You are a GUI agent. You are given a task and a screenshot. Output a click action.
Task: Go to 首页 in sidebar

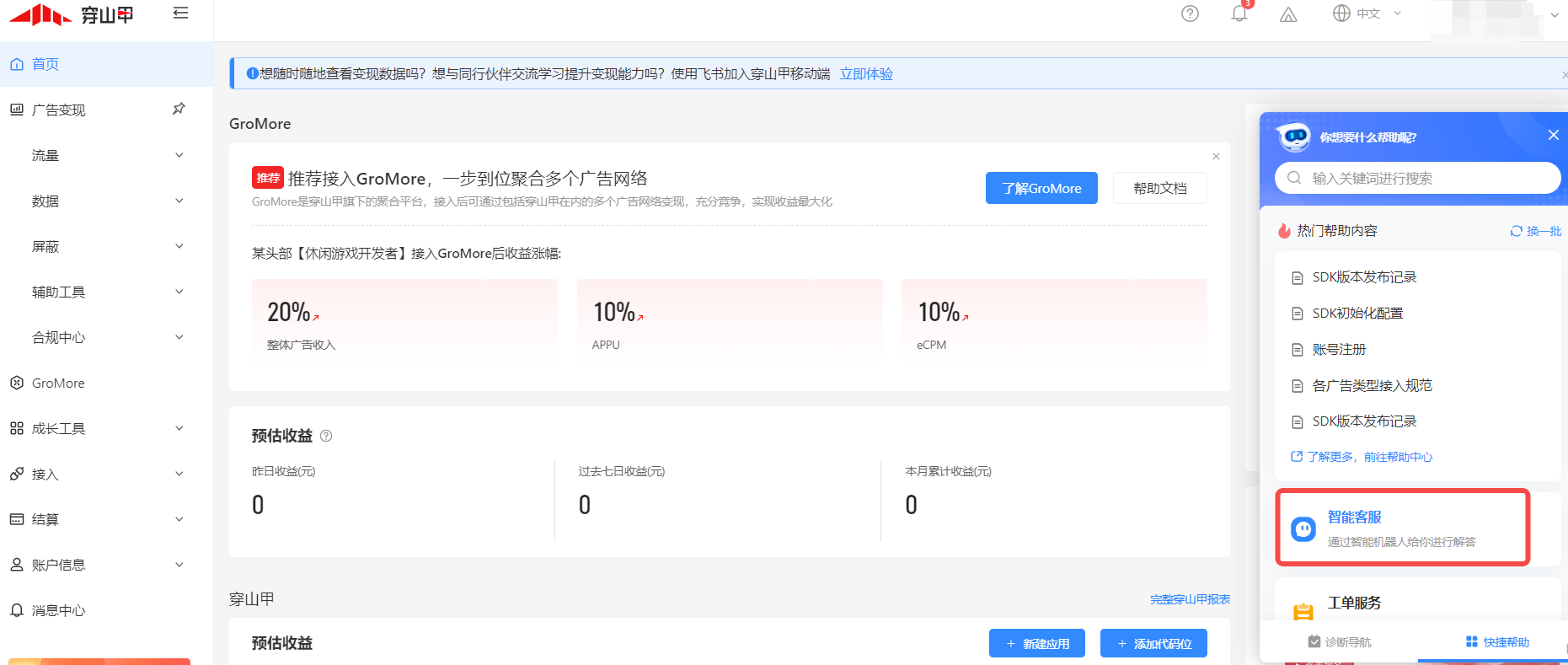[106, 64]
